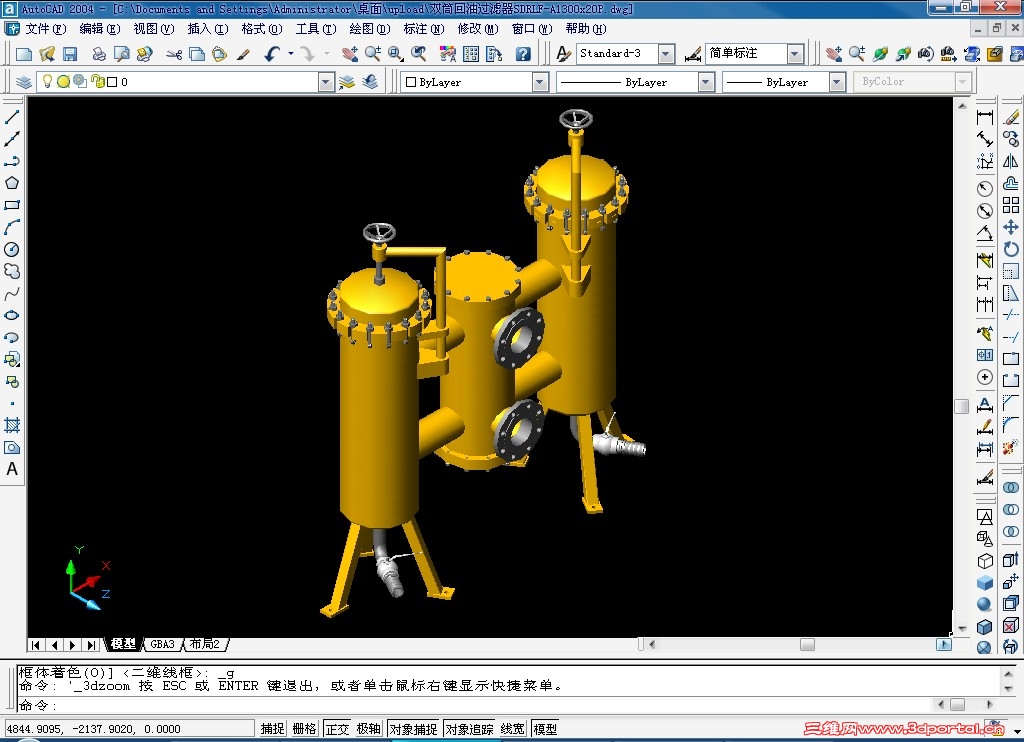Select the Array tool
The image size is (1024, 742).
coord(1011,205)
